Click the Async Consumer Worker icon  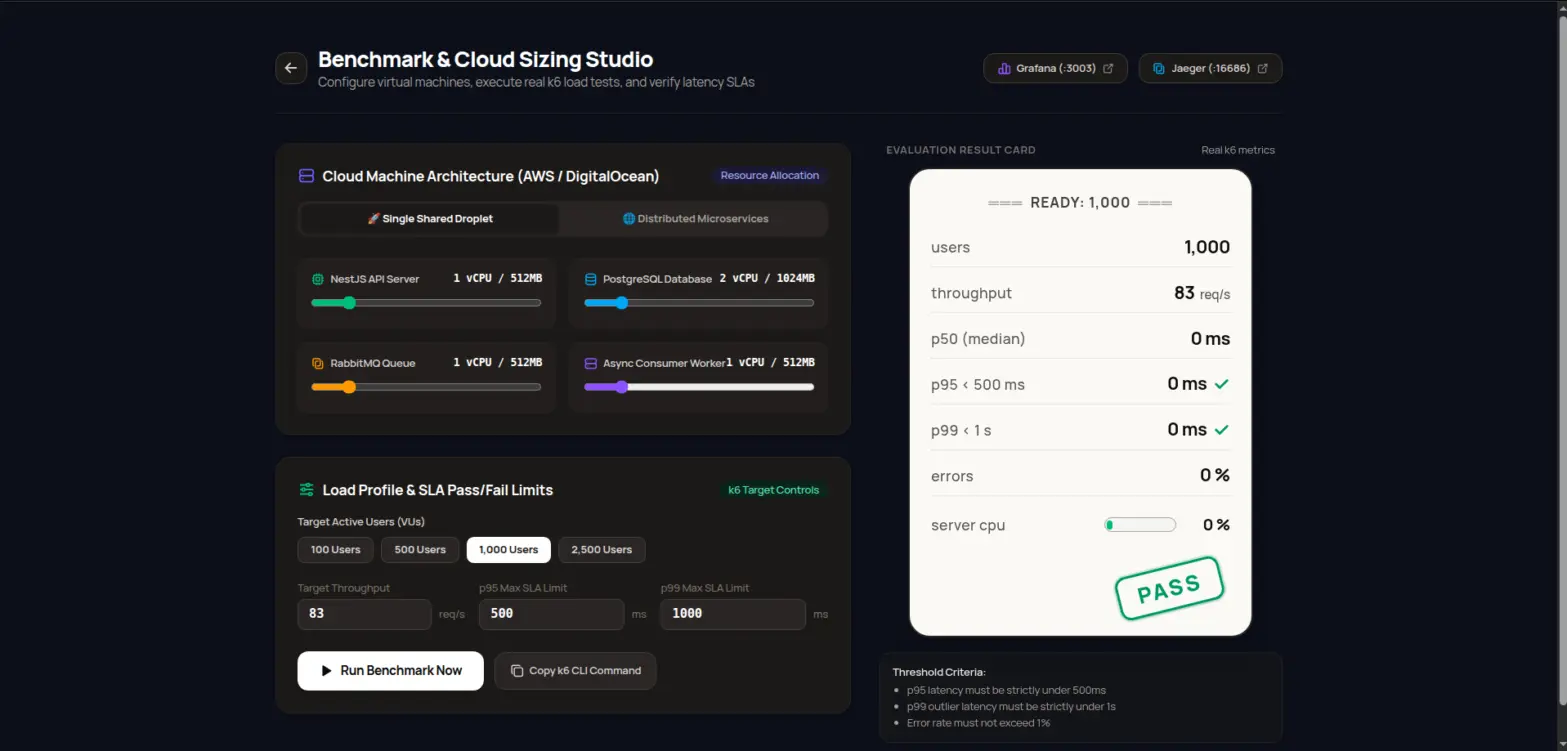pos(591,363)
